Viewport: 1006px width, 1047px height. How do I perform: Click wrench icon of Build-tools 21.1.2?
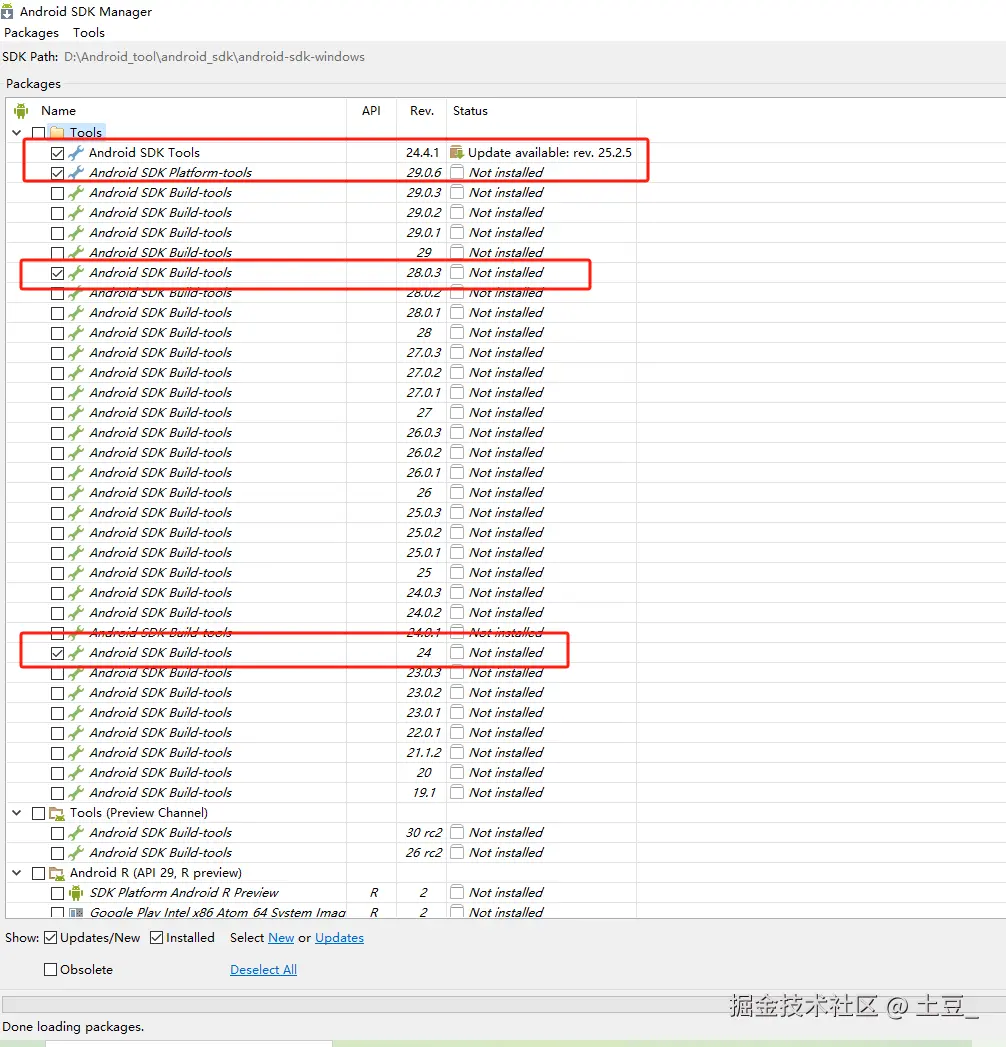(x=76, y=753)
